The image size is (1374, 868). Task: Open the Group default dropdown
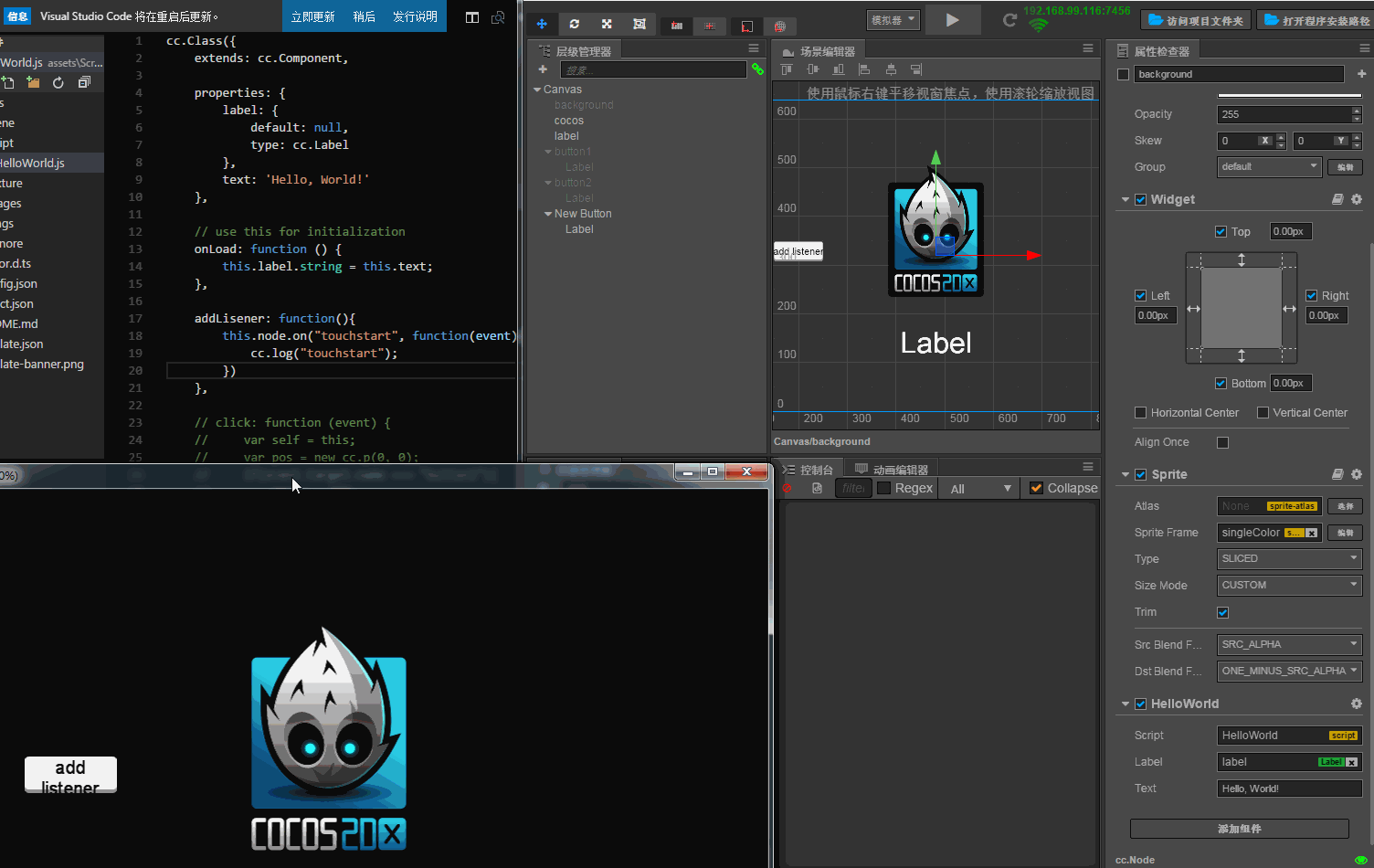pos(1269,166)
